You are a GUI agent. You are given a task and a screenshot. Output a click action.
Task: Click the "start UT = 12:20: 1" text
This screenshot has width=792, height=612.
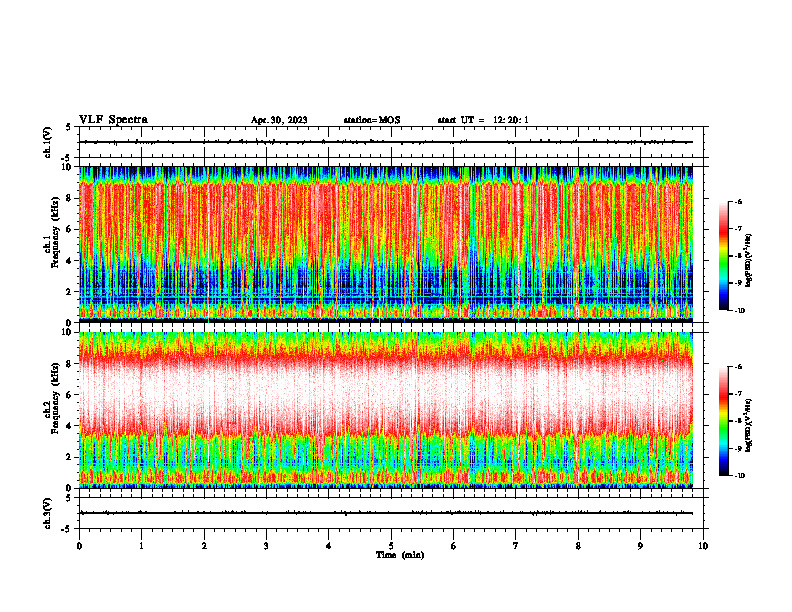(483, 120)
